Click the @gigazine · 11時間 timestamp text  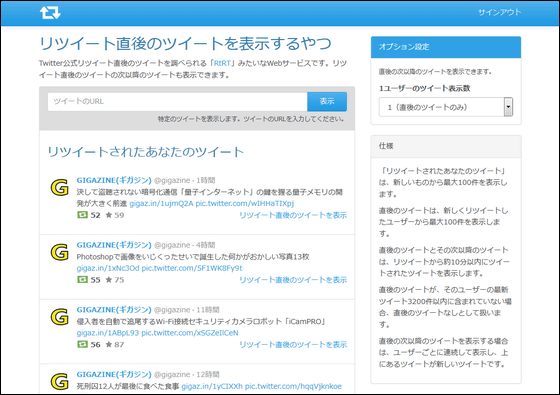point(187,309)
